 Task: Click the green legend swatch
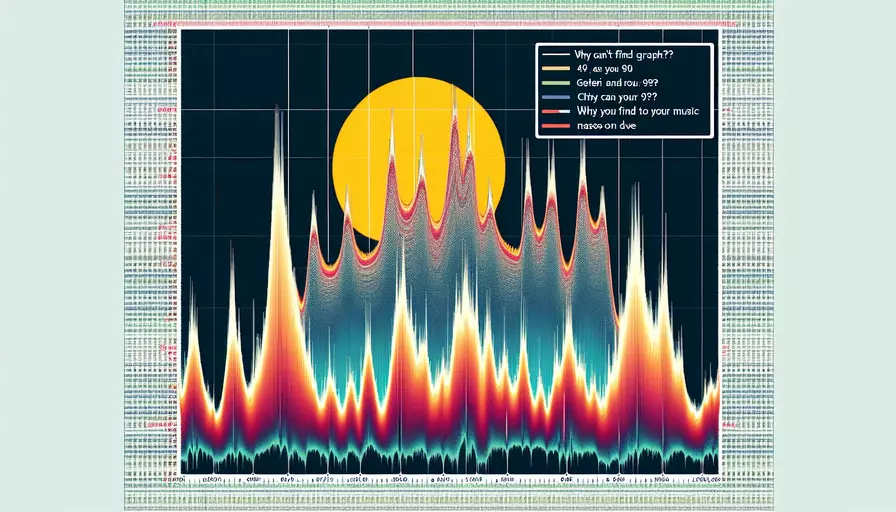(x=555, y=83)
